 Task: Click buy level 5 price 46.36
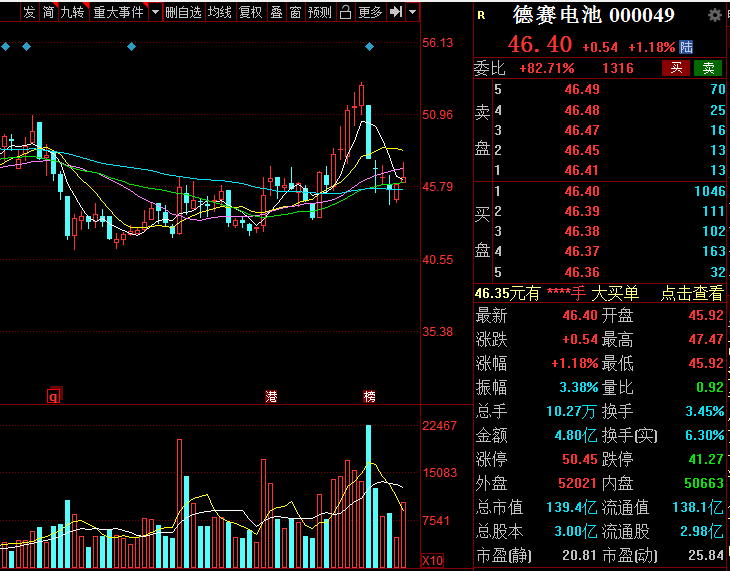(582, 272)
